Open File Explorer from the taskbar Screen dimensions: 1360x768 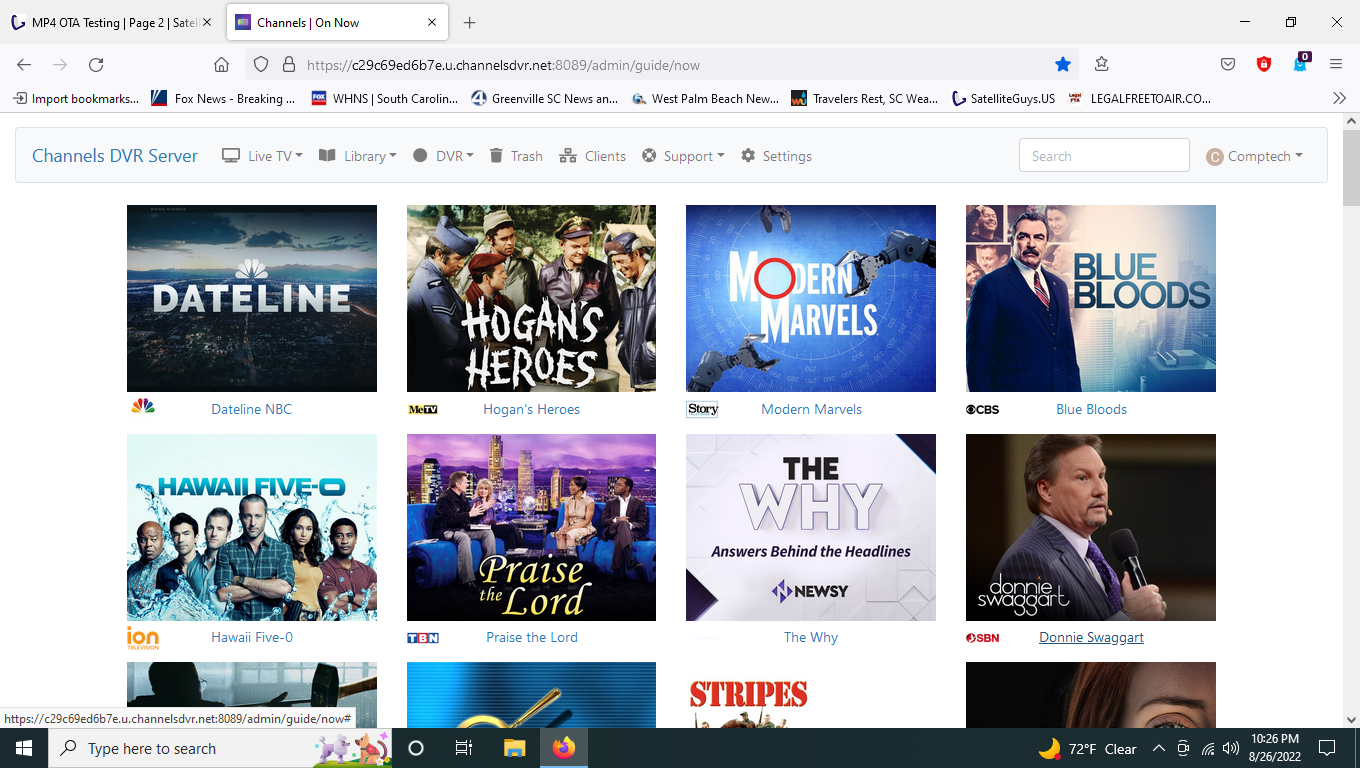point(514,748)
